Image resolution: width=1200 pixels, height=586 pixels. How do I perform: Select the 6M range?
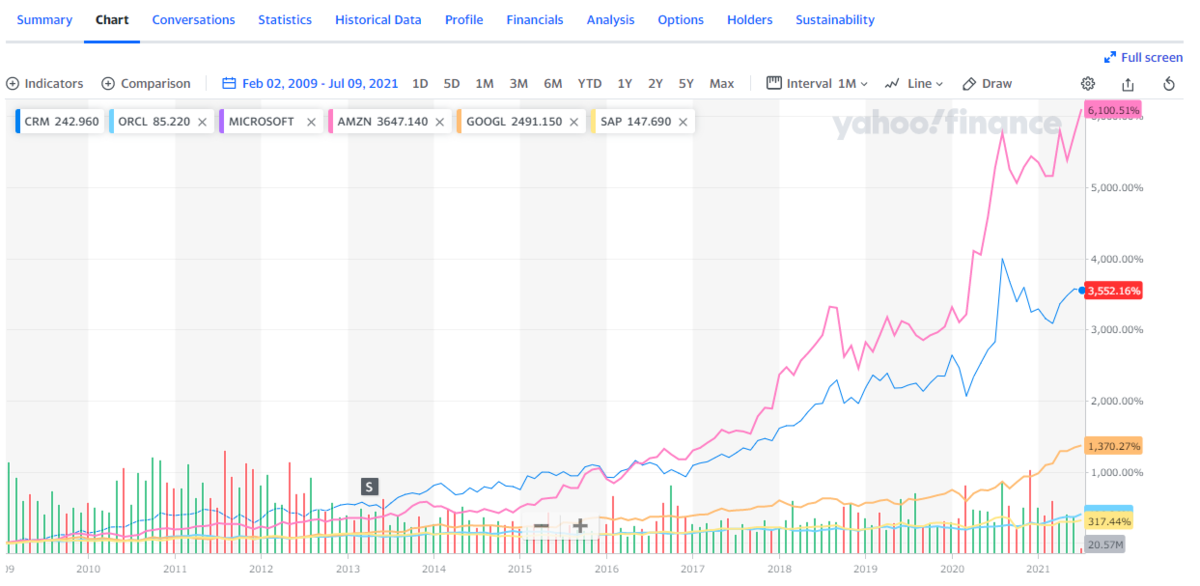[553, 84]
